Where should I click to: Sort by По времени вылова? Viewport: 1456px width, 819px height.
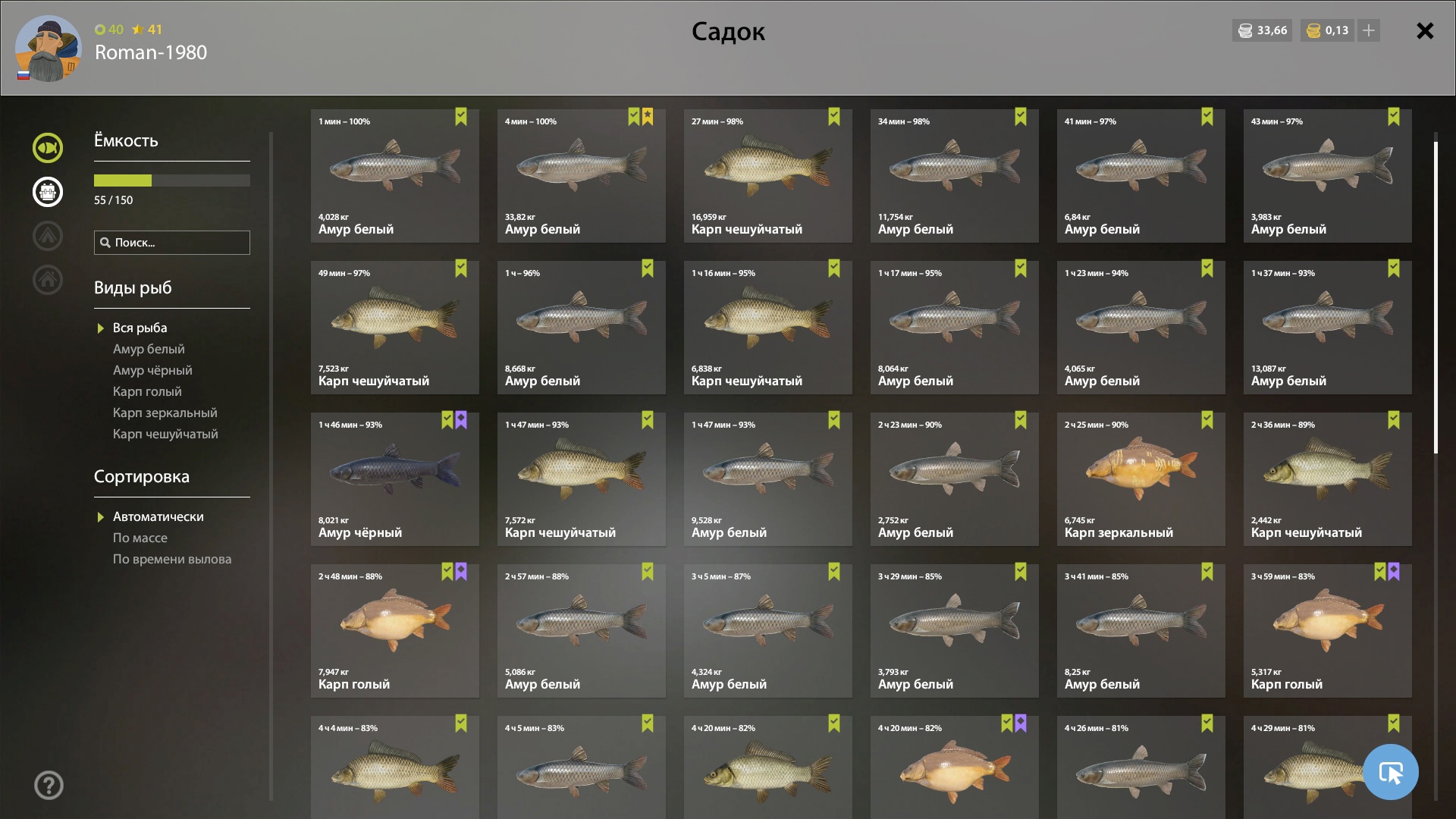coord(172,559)
